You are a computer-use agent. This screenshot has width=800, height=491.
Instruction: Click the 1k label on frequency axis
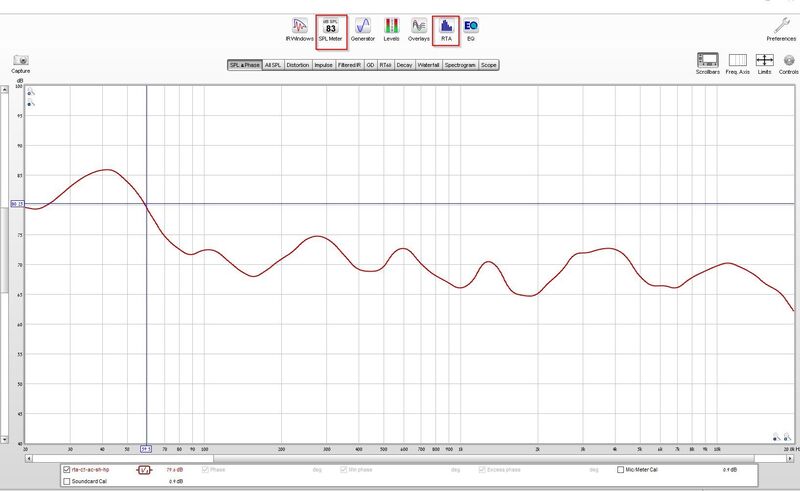460,450
